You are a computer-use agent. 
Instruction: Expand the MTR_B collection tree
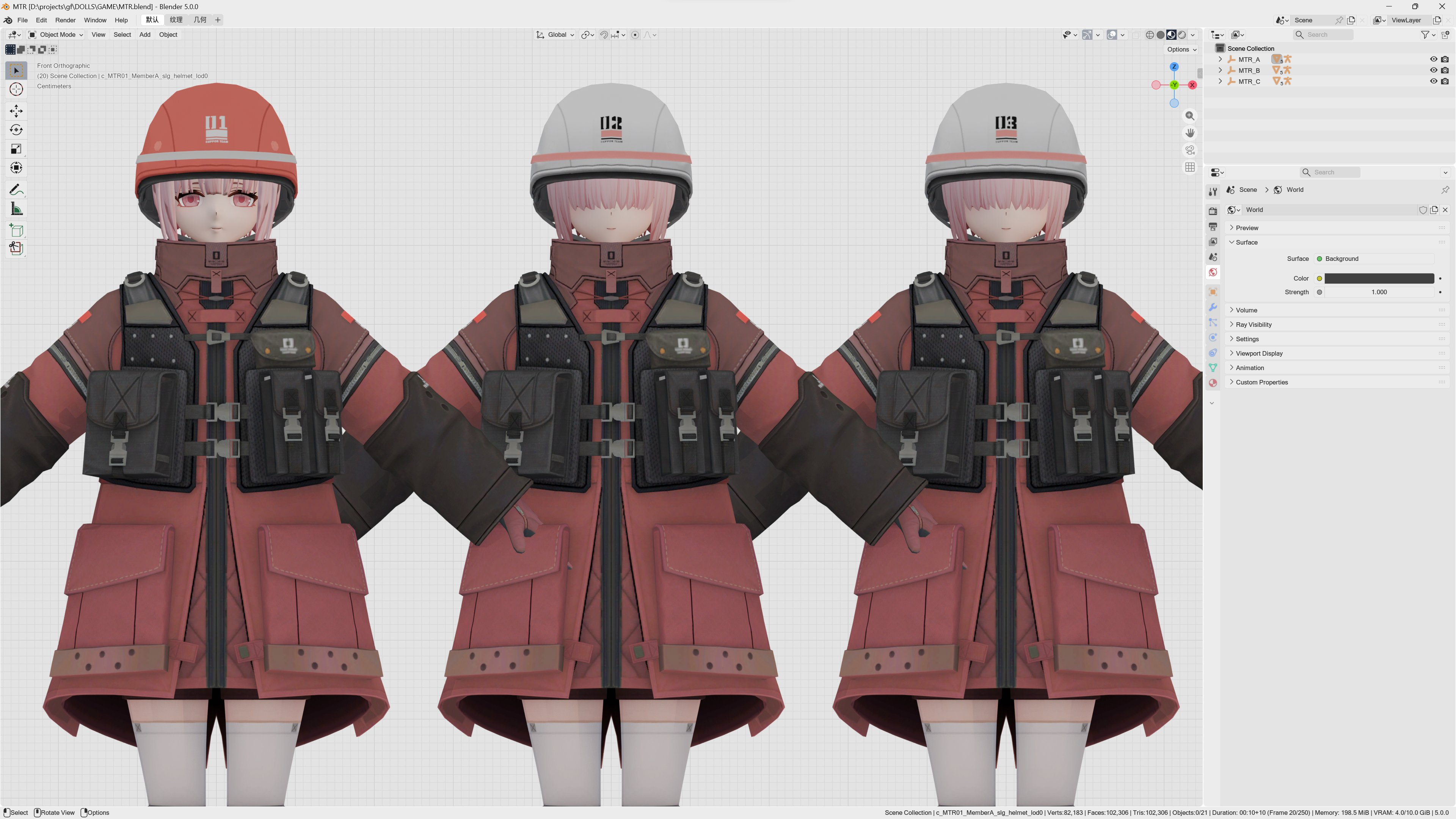coord(1220,71)
